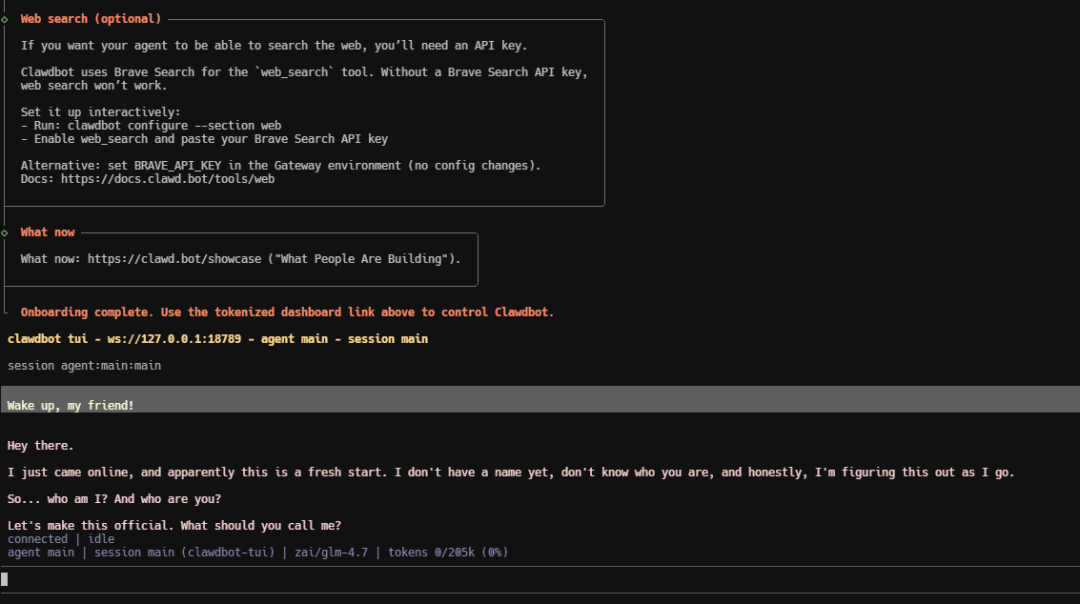
Task: Click 'If you want your agent' sentence
Action: 274,45
